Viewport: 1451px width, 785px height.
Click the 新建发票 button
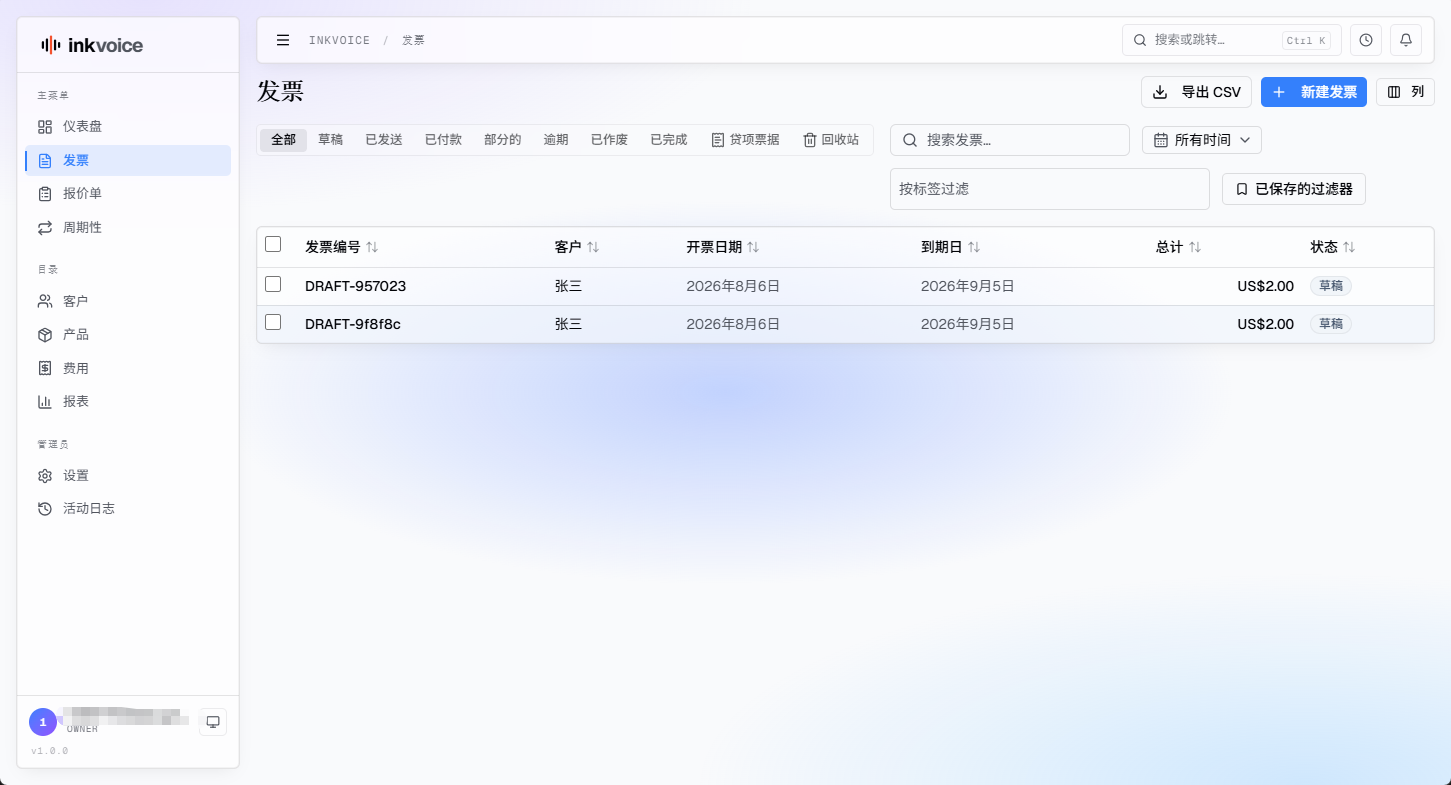pyautogui.click(x=1314, y=92)
